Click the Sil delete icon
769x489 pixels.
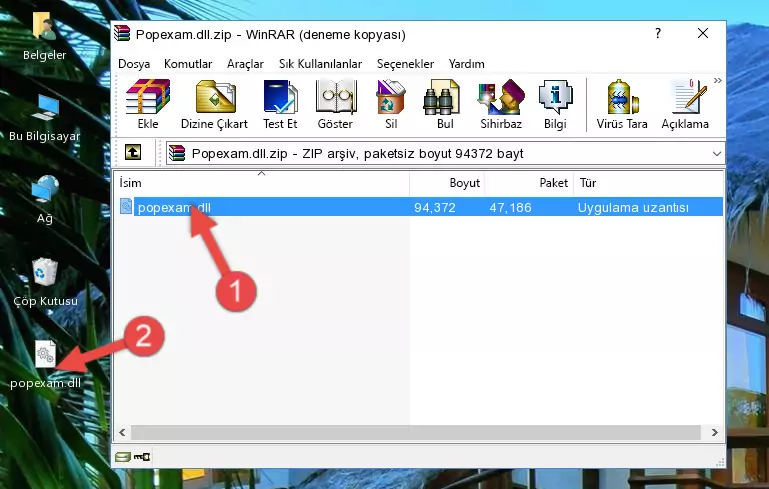tap(391, 104)
